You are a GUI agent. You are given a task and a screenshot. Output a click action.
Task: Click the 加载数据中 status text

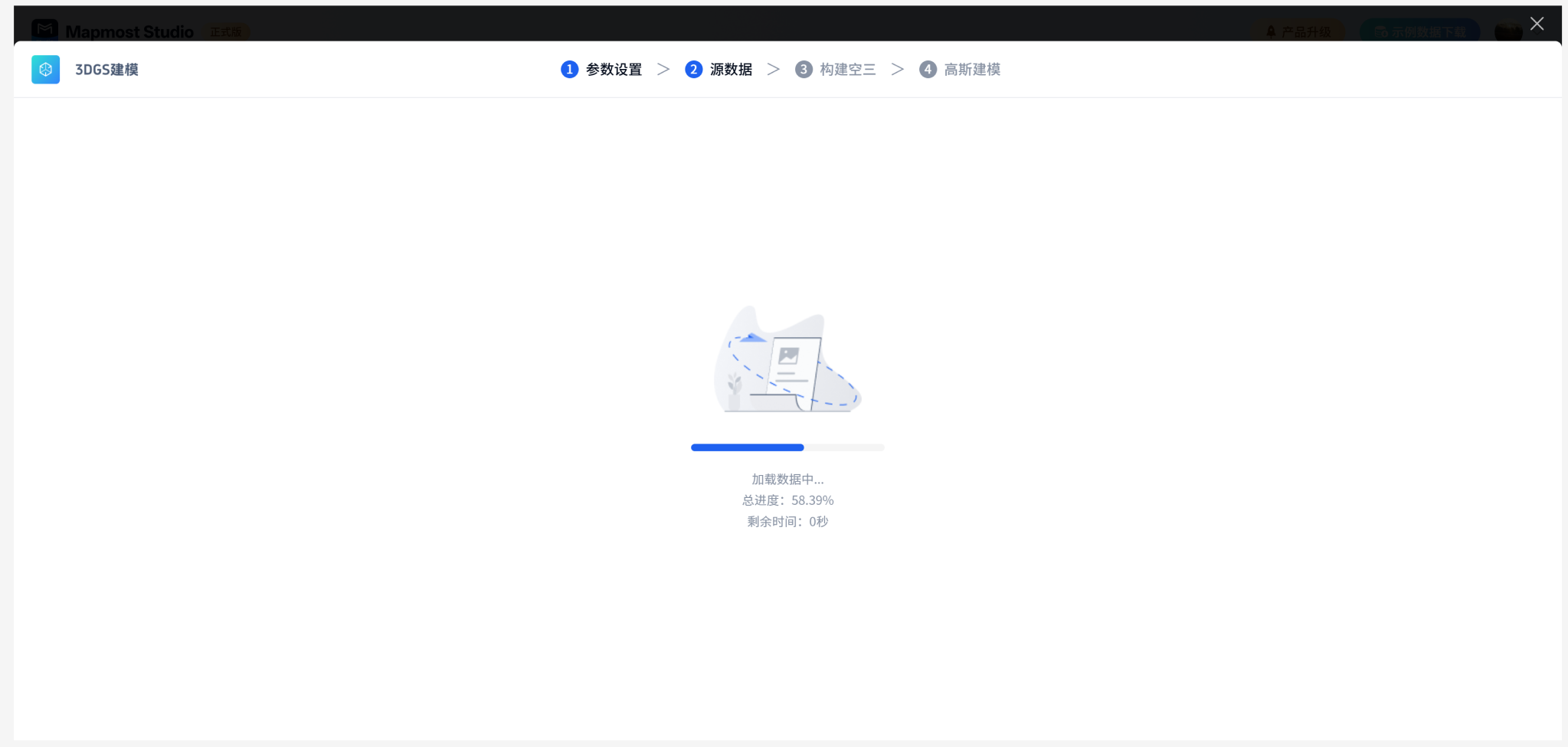click(787, 480)
